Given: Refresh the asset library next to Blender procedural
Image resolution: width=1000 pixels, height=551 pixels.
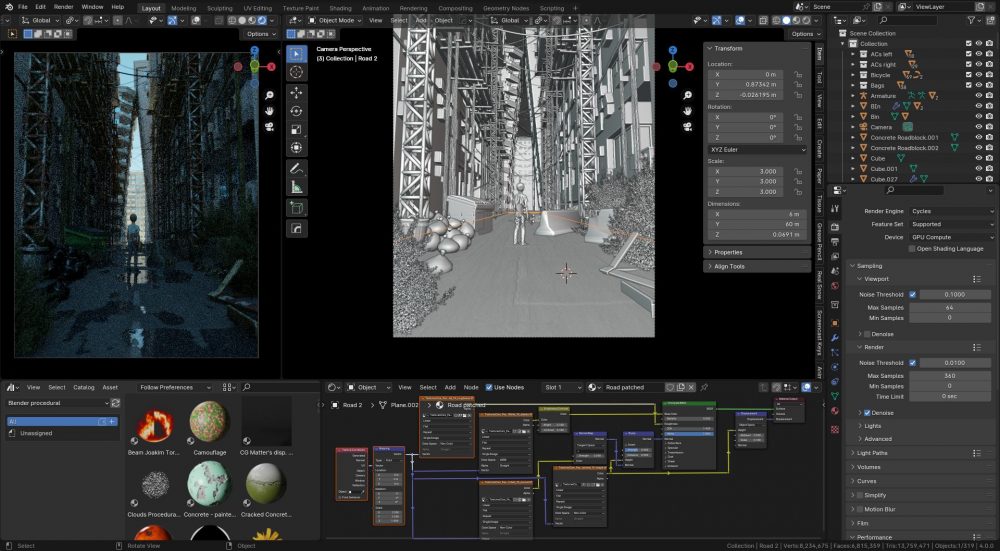Looking at the screenshot, I should click(x=115, y=403).
